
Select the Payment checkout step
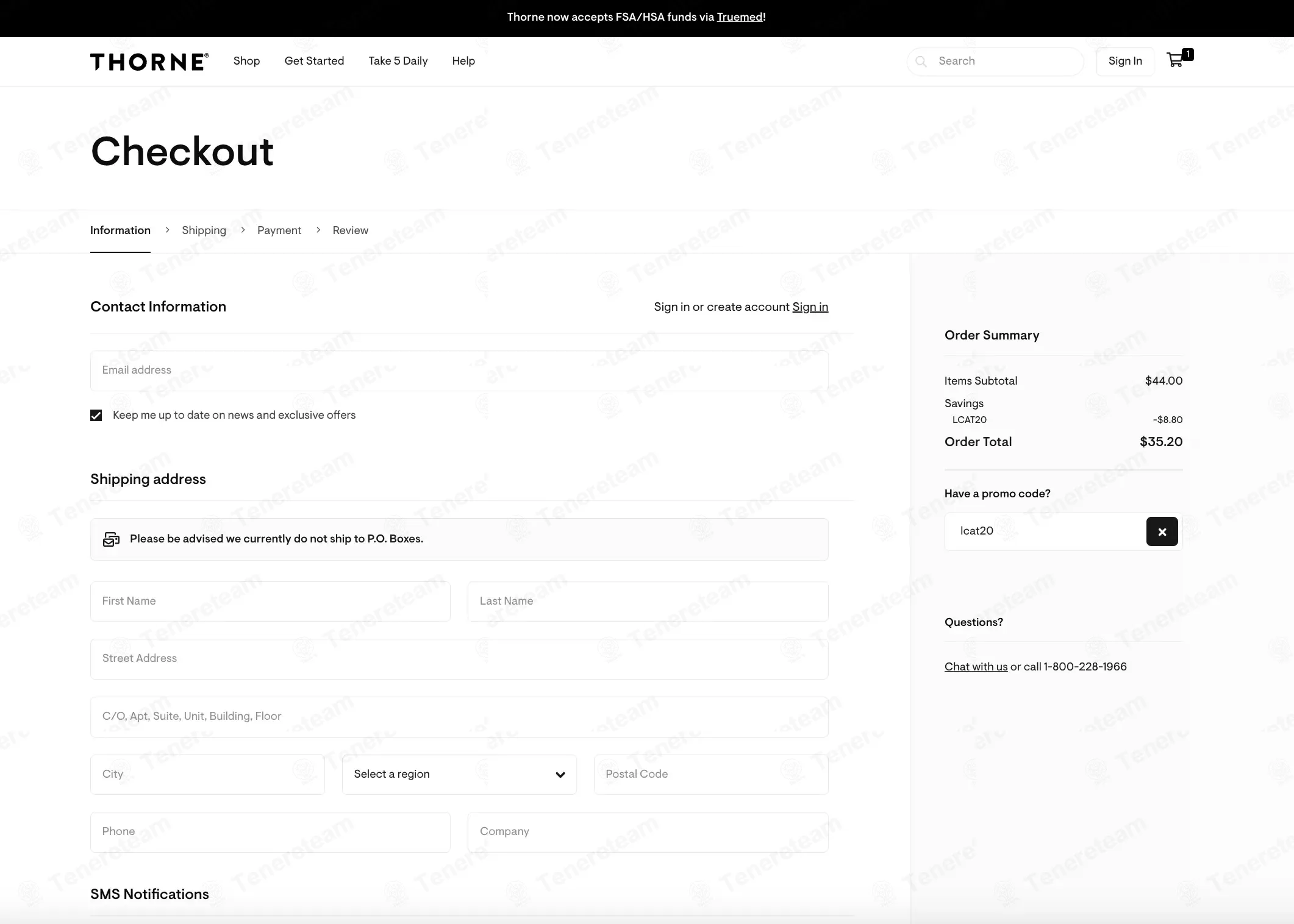coord(279,230)
